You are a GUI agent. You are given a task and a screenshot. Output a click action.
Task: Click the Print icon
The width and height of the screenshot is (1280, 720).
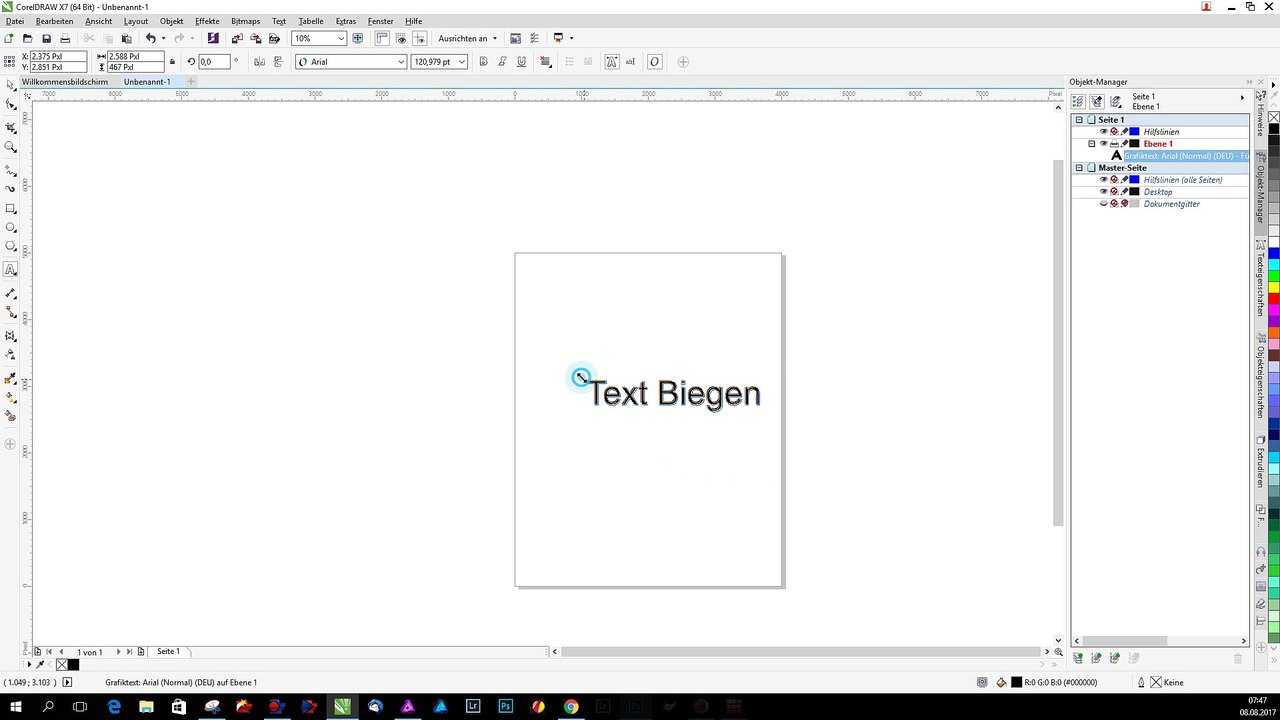click(65, 38)
